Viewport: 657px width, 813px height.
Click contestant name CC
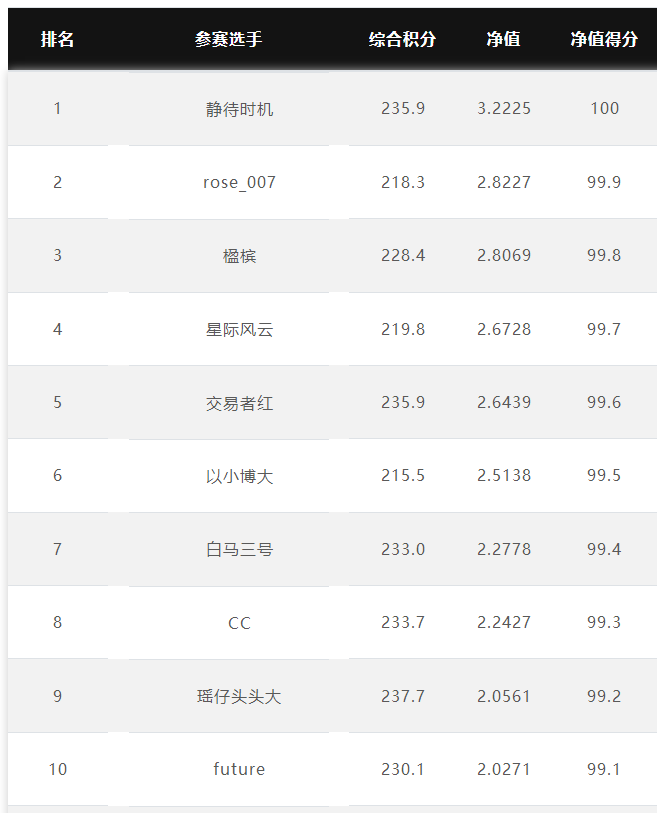pyautogui.click(x=239, y=623)
